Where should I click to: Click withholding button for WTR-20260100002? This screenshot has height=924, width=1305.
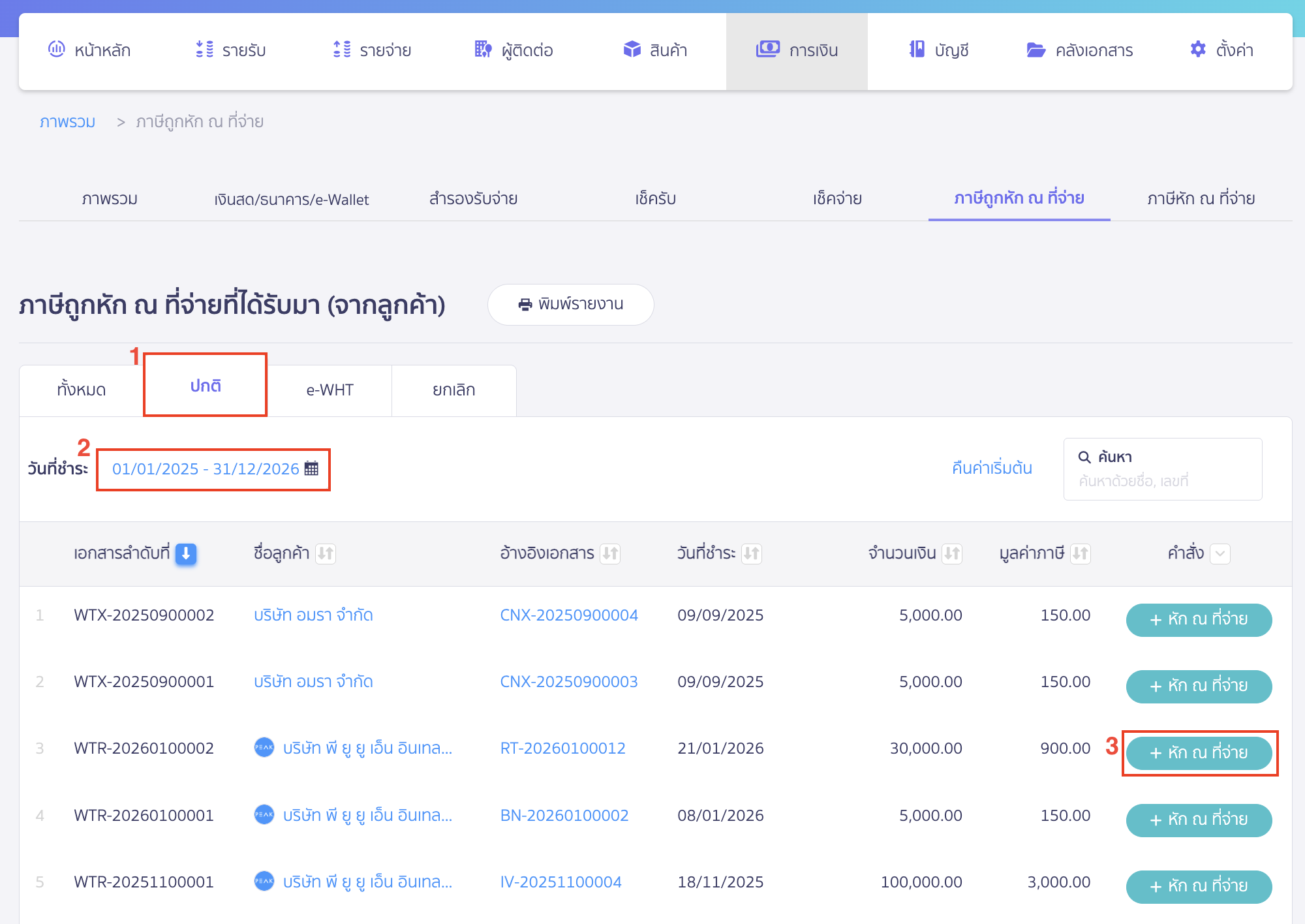[x=1199, y=753]
